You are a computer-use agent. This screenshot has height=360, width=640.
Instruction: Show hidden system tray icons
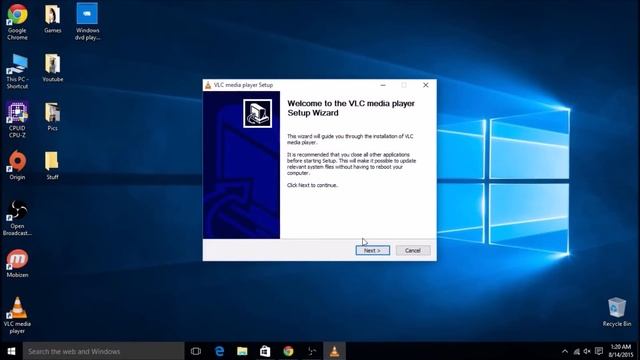564,351
